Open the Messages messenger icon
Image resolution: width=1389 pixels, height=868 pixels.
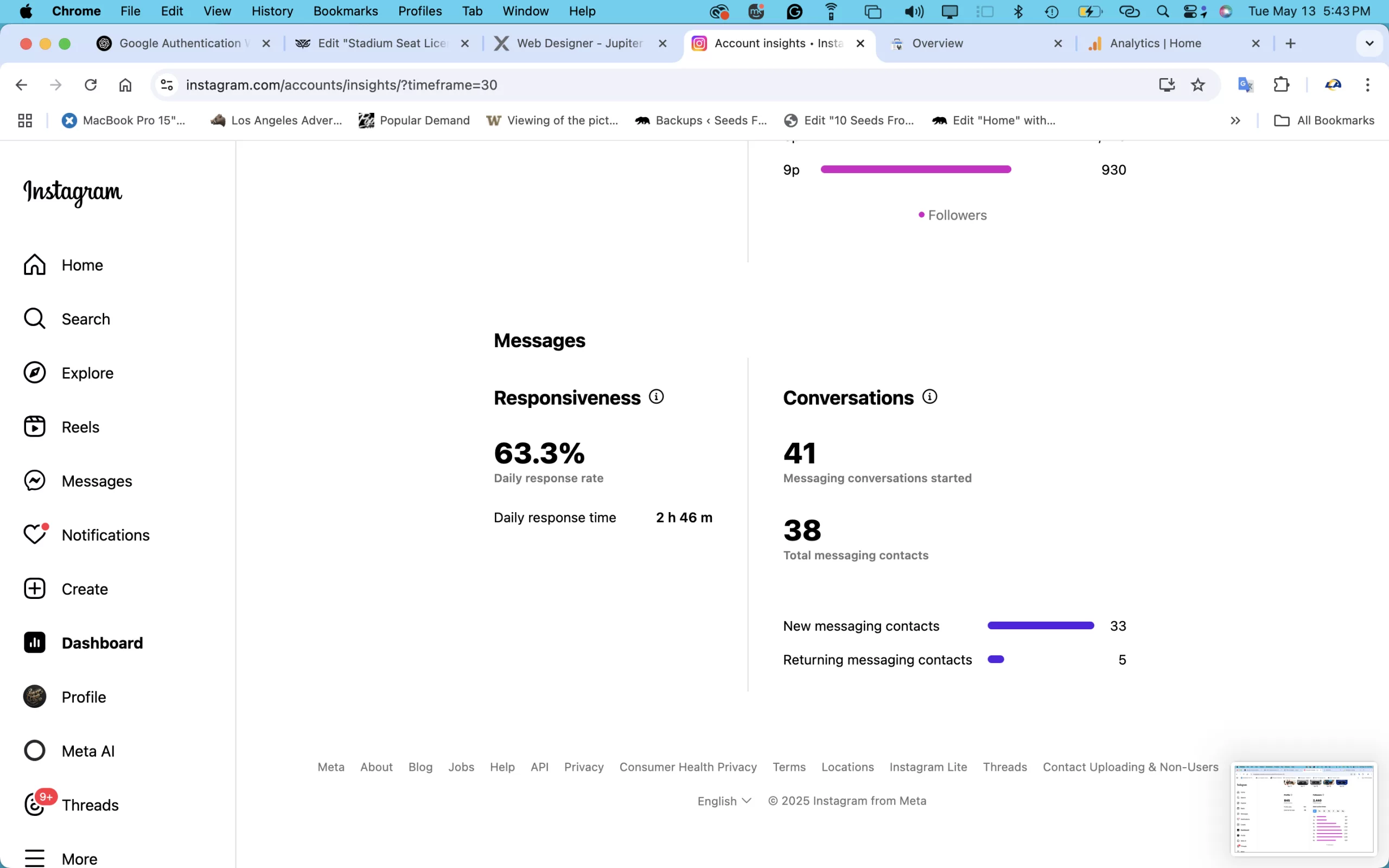coord(34,481)
